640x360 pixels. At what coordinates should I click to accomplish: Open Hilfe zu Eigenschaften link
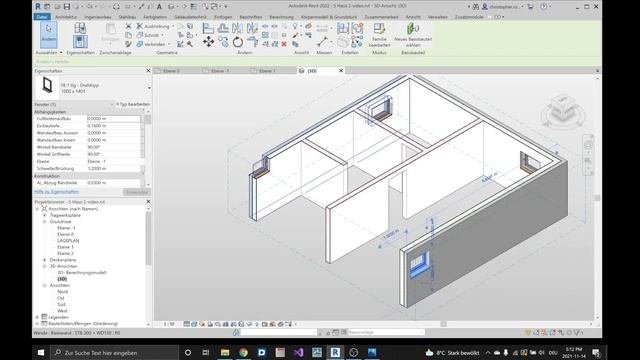pyautogui.click(x=56, y=192)
